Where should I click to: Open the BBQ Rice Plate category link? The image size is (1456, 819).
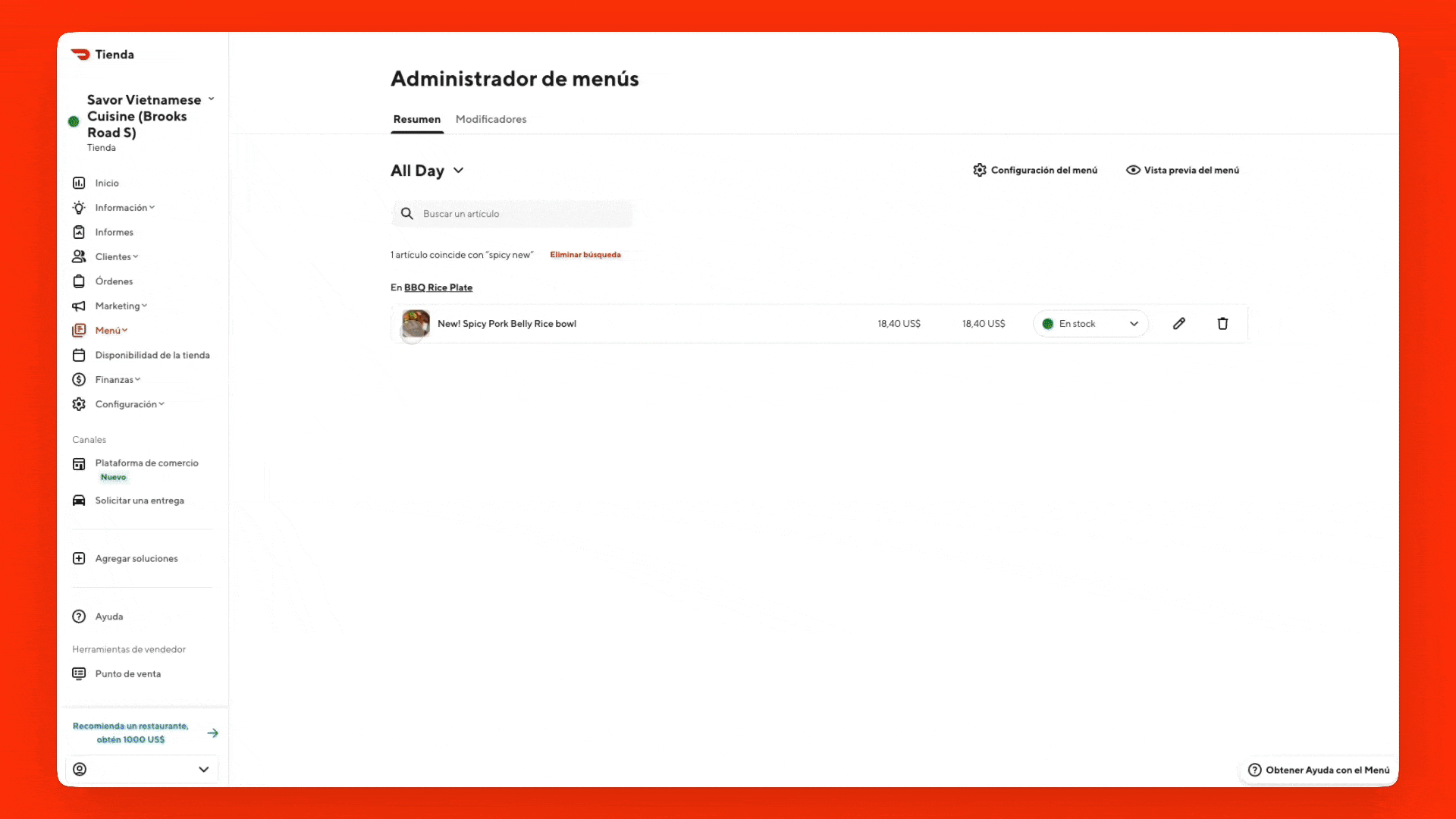pyautogui.click(x=438, y=287)
